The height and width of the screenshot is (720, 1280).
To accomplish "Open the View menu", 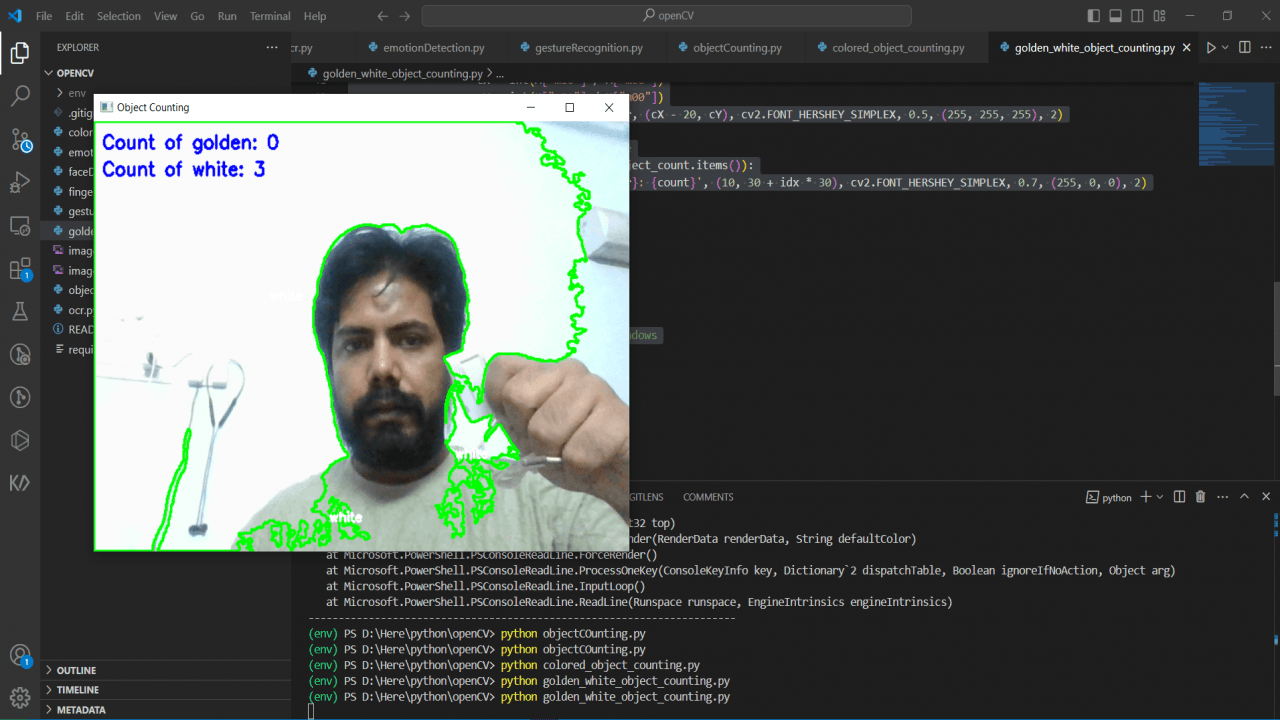I will (166, 16).
